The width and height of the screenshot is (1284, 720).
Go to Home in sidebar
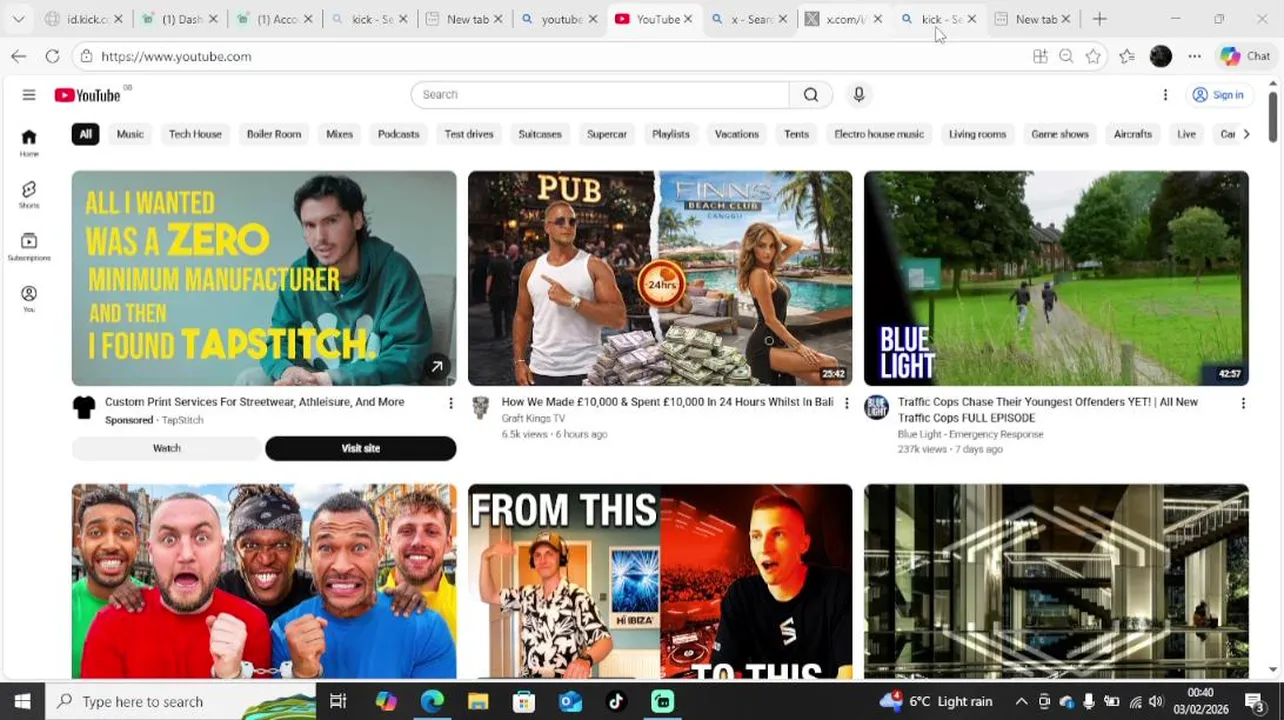pyautogui.click(x=29, y=143)
